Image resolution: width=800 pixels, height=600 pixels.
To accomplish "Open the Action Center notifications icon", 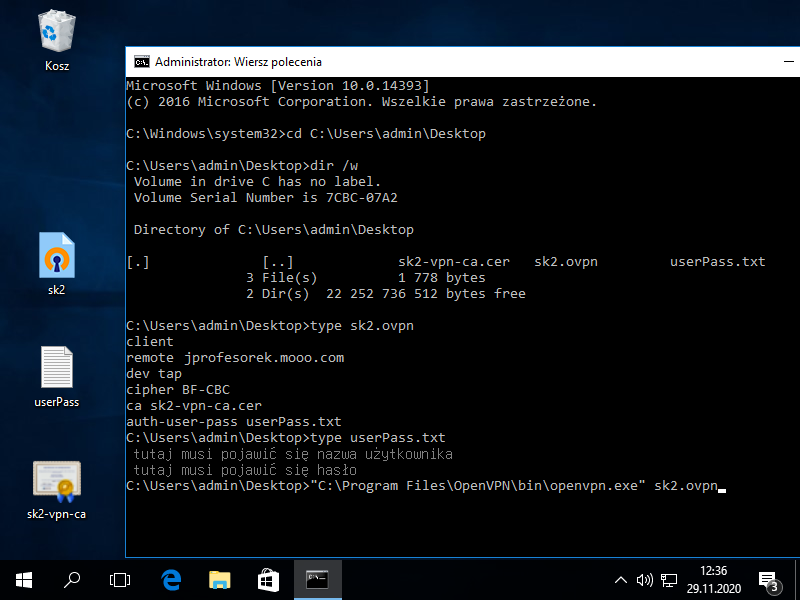I will tap(768, 579).
